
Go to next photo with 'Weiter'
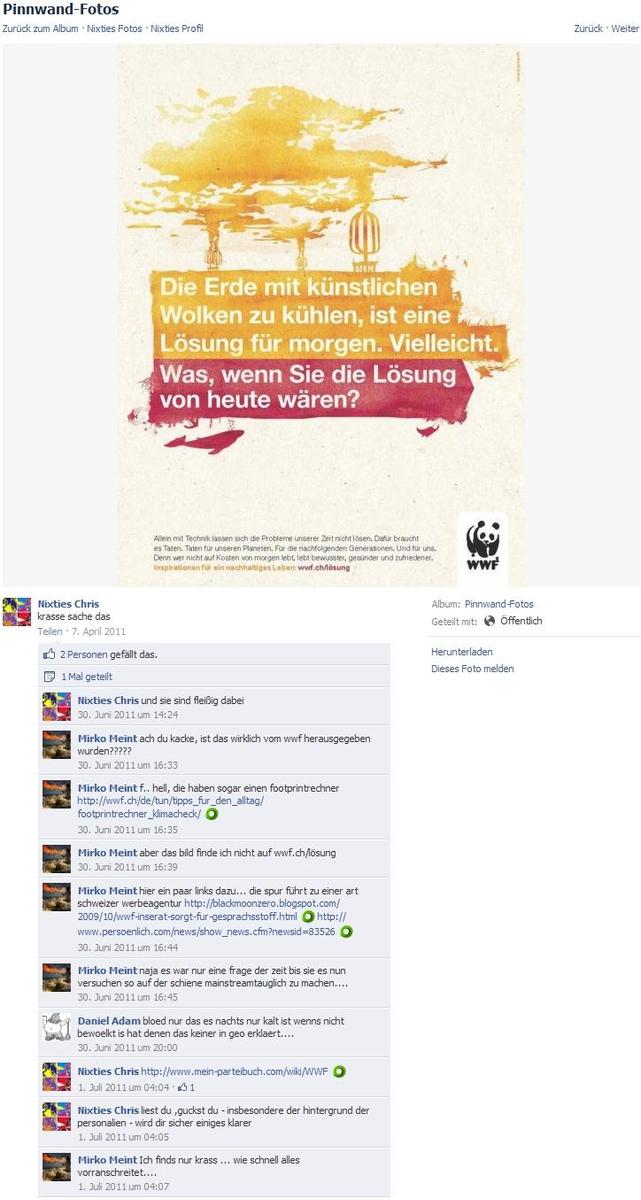point(625,29)
